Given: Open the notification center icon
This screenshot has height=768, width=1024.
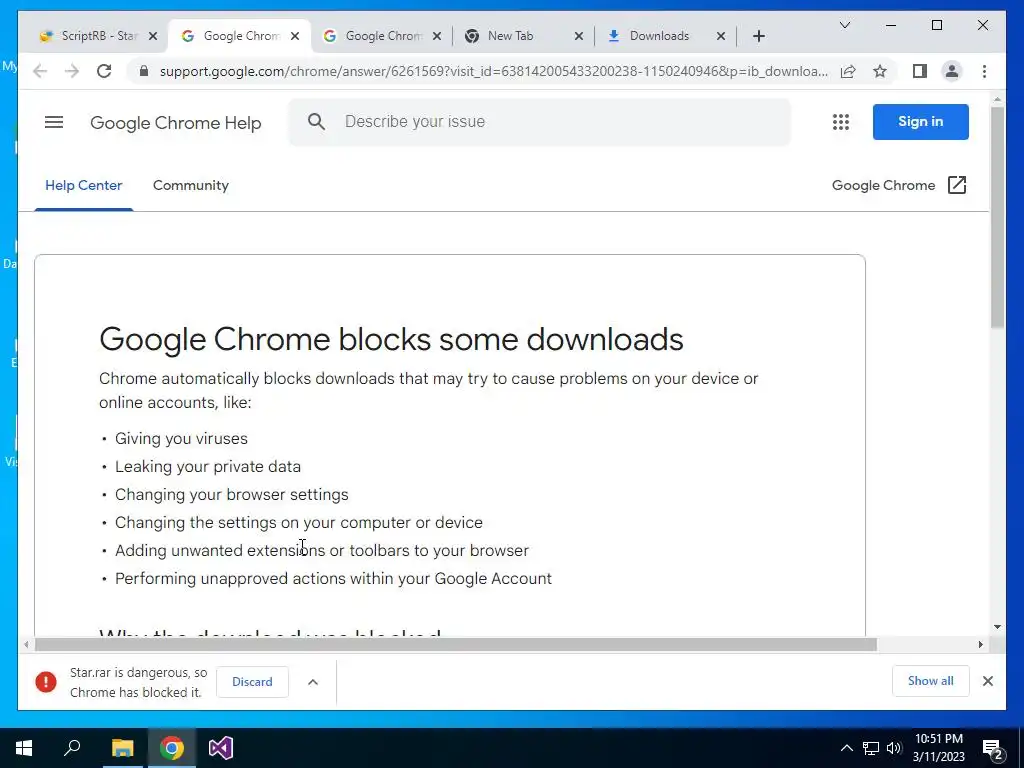Looking at the screenshot, I should pyautogui.click(x=993, y=749).
